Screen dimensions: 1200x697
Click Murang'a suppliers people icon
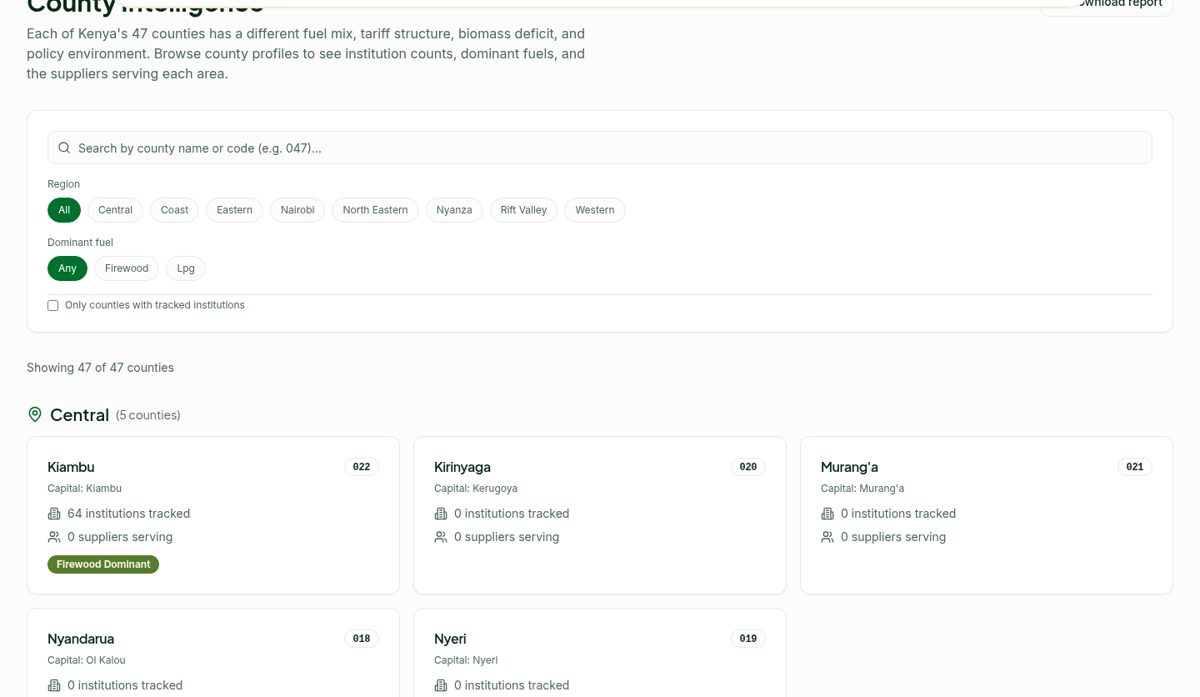point(827,537)
